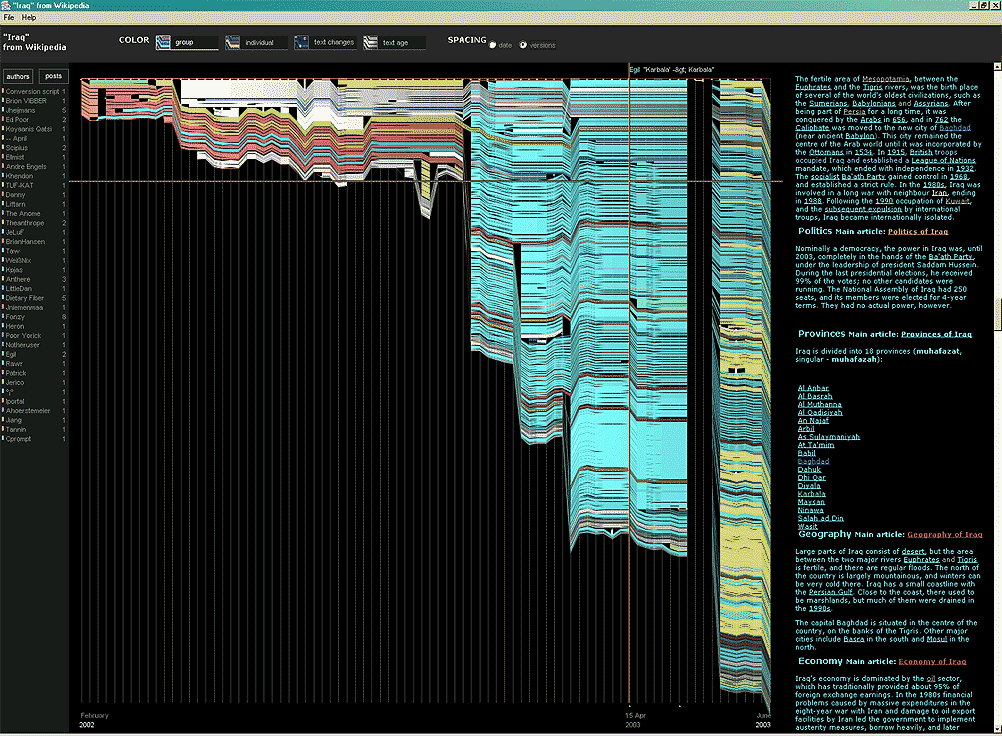Open the File menu
This screenshot has width=1002, height=736.
pyautogui.click(x=8, y=17)
